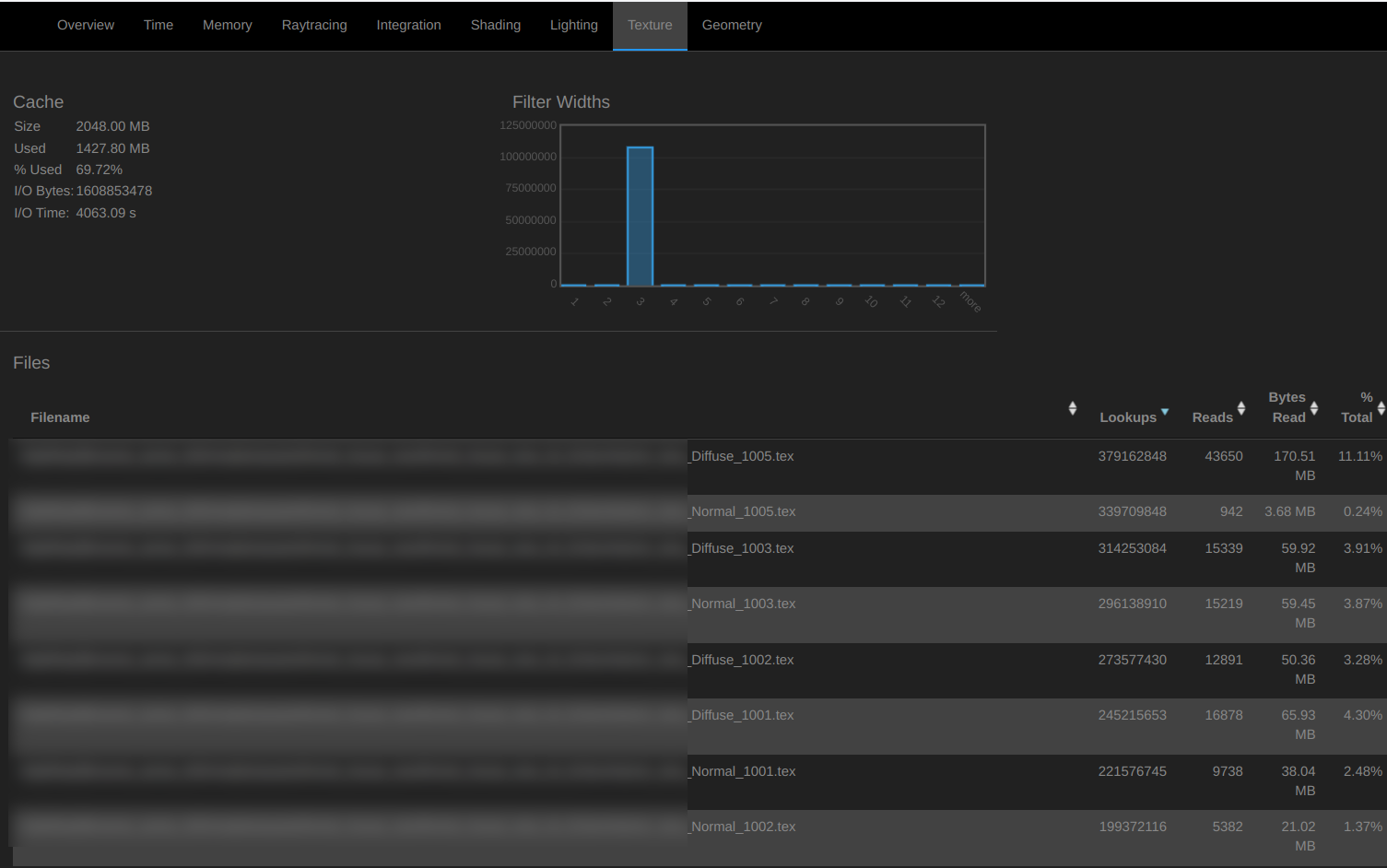Select the _Diffuse_1001.tex file name
Screen dimensions: 1387x868
pos(742,715)
